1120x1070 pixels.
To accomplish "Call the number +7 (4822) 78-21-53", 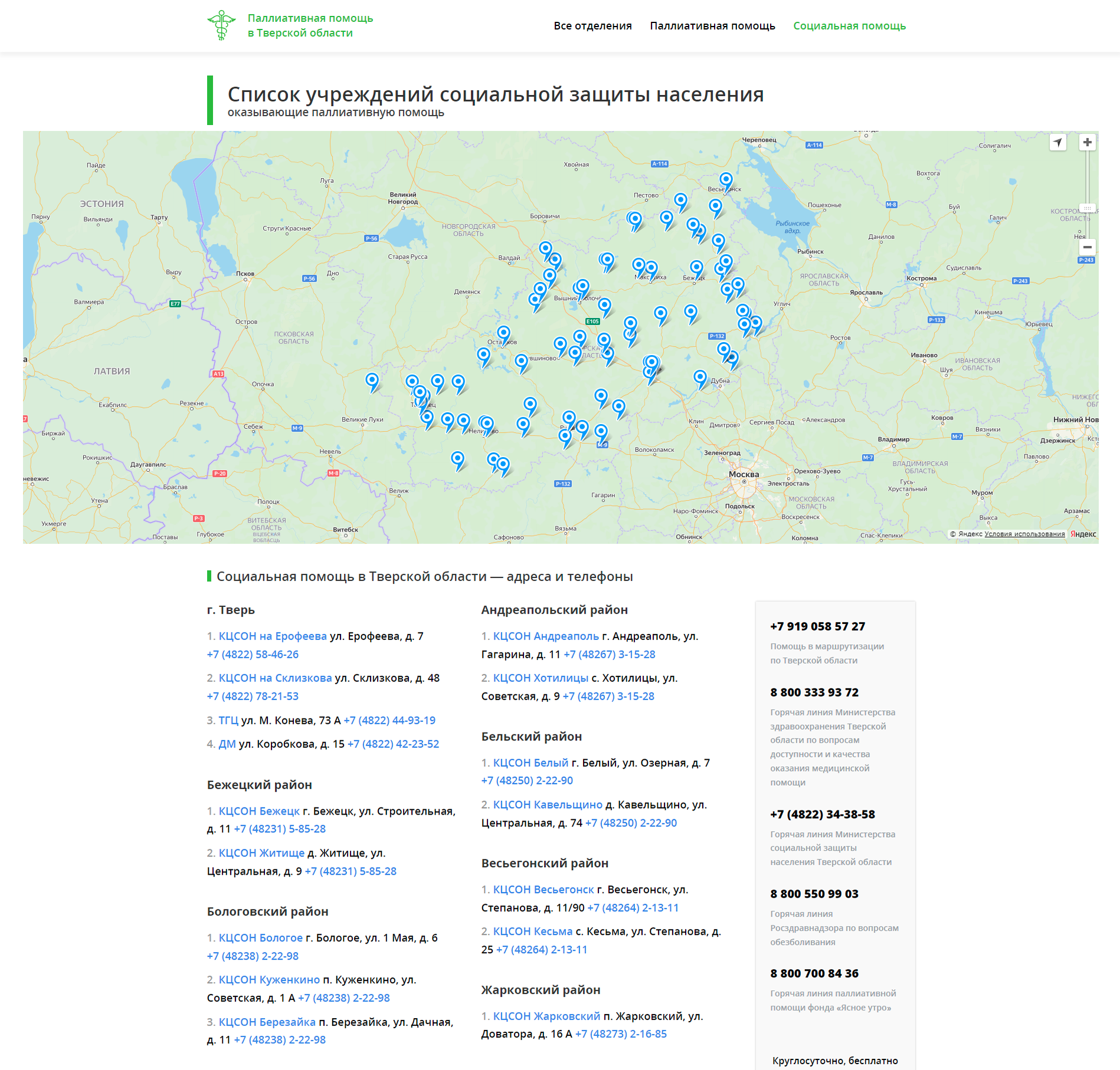I will (x=253, y=696).
